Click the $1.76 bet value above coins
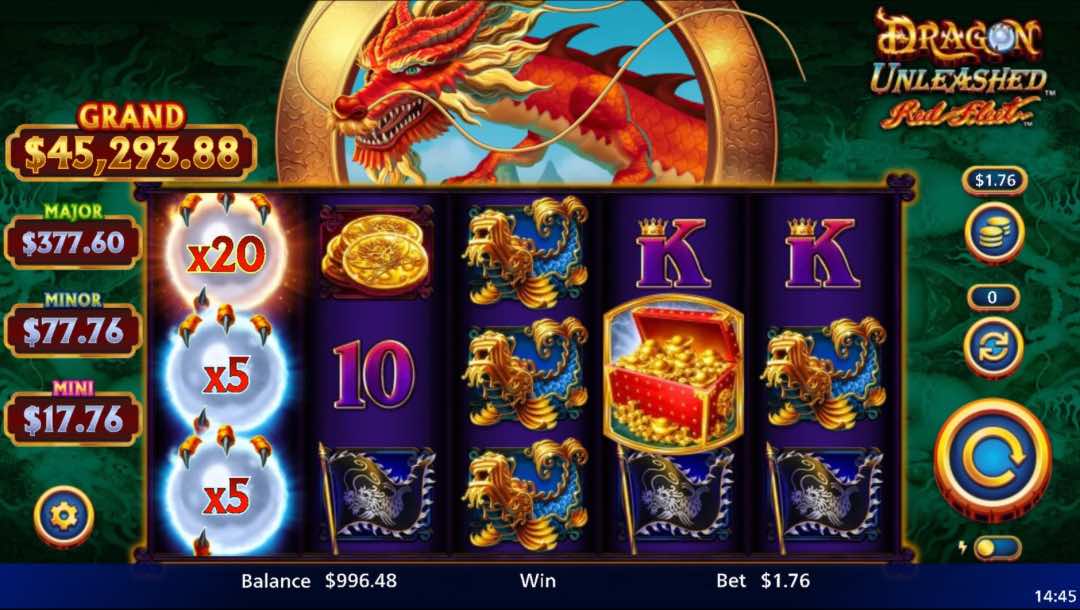The image size is (1080, 610). pyautogui.click(x=995, y=180)
